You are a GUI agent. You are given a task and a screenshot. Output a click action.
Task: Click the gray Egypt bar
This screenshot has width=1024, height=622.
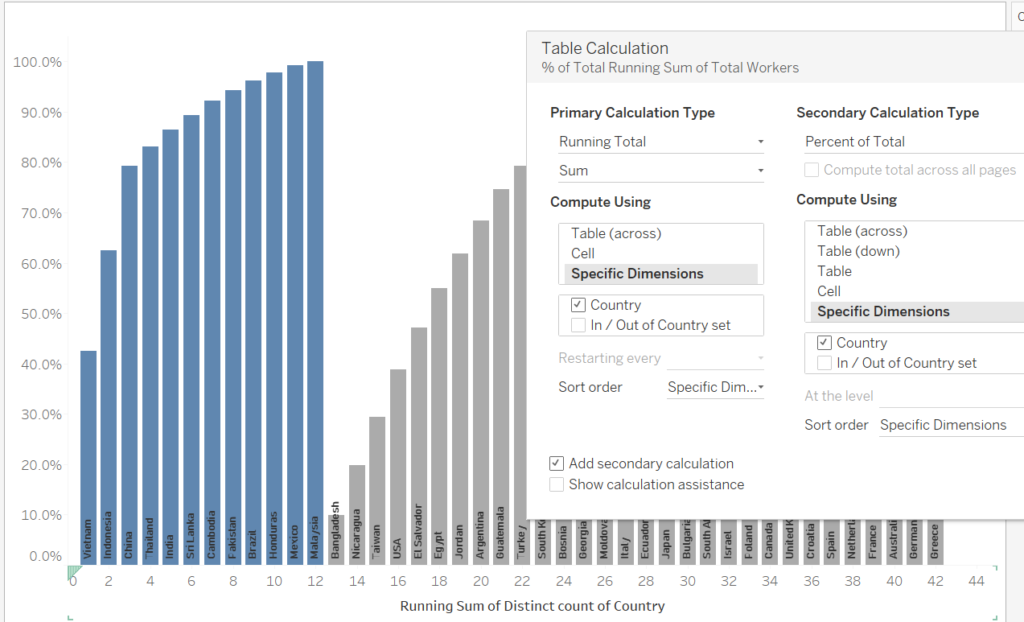tap(440, 426)
